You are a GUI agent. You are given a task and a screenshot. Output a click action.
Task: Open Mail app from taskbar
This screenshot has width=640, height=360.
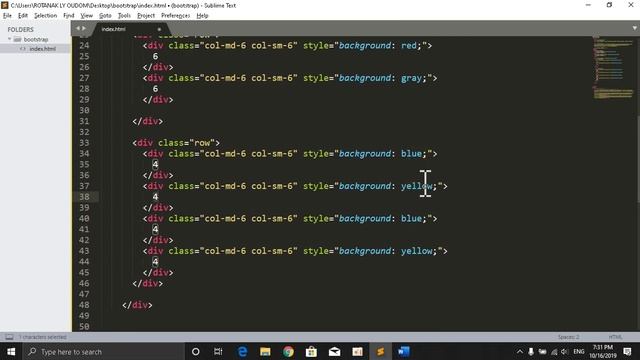[x=334, y=351]
